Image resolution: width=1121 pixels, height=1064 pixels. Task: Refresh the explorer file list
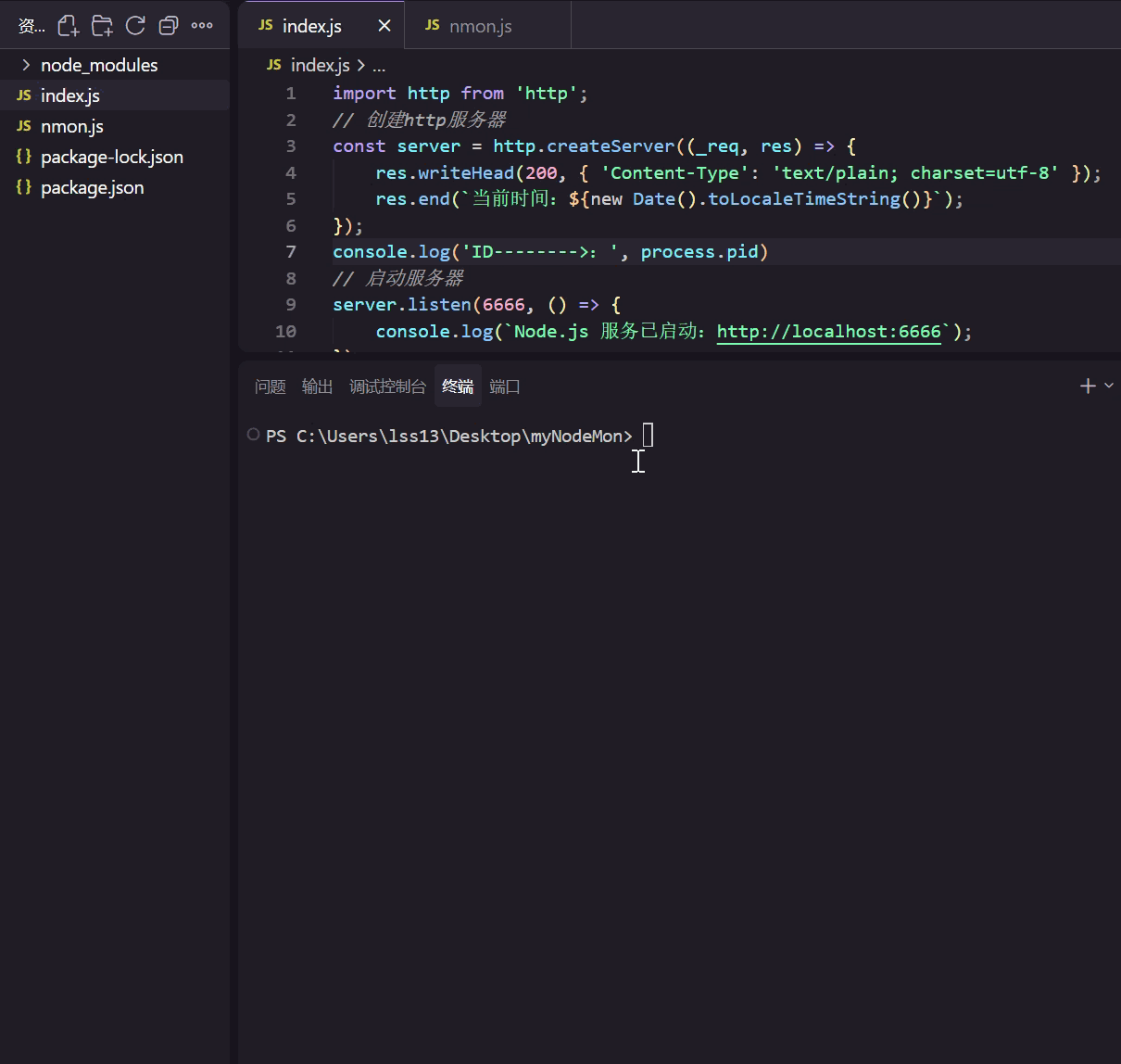tap(135, 26)
